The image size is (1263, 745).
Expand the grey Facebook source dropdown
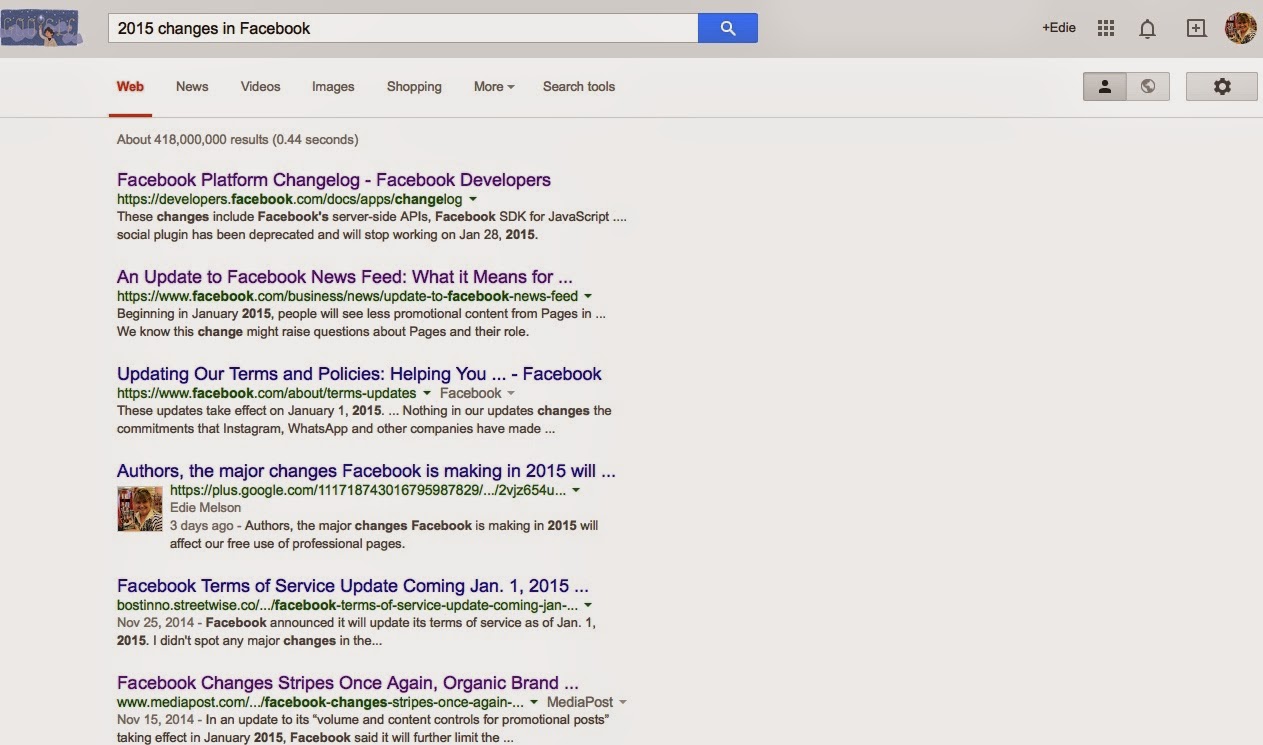[476, 394]
